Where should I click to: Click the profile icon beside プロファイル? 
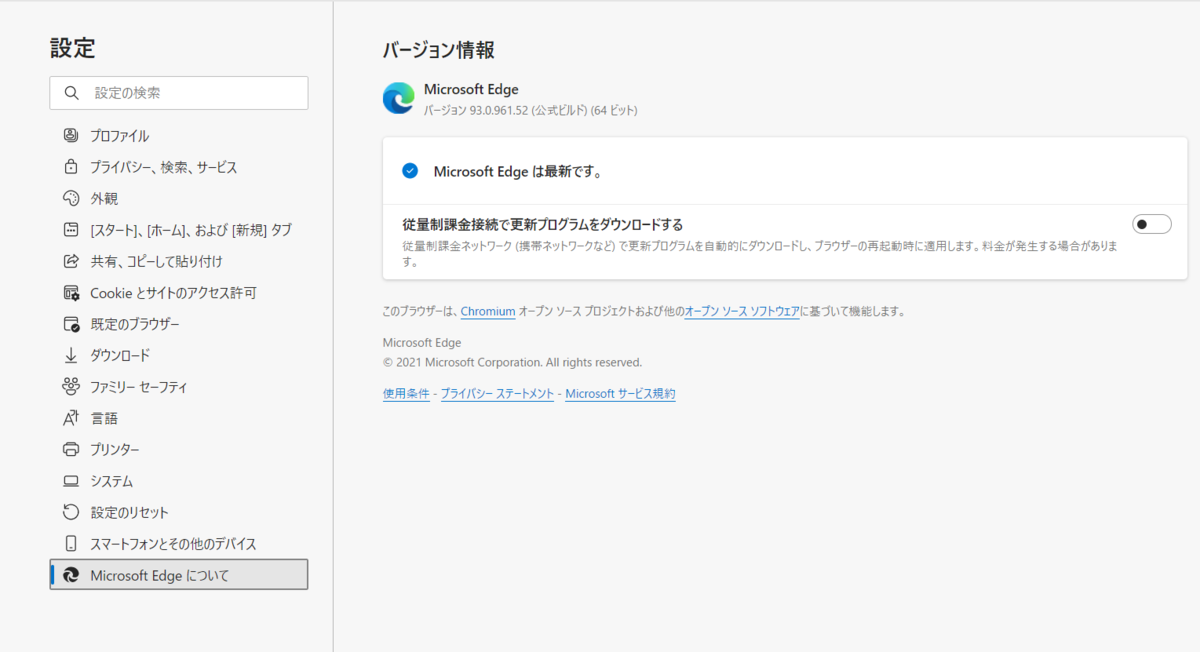point(71,135)
